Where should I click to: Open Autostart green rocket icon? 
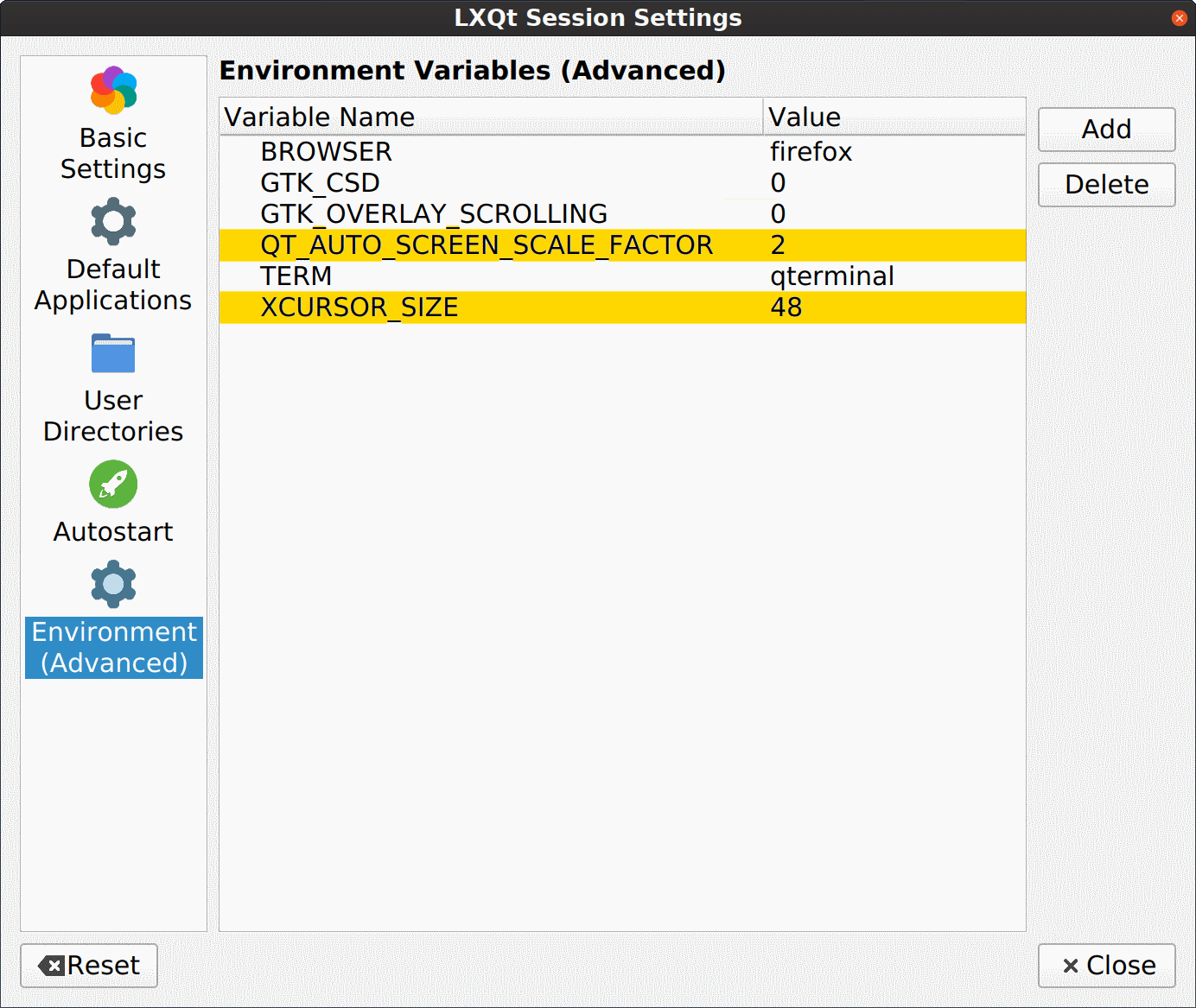pos(113,485)
